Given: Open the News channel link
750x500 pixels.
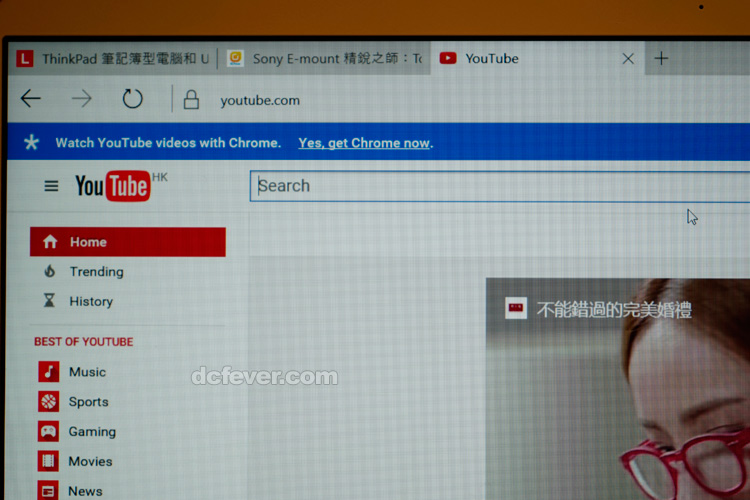Looking at the screenshot, I should [85, 491].
